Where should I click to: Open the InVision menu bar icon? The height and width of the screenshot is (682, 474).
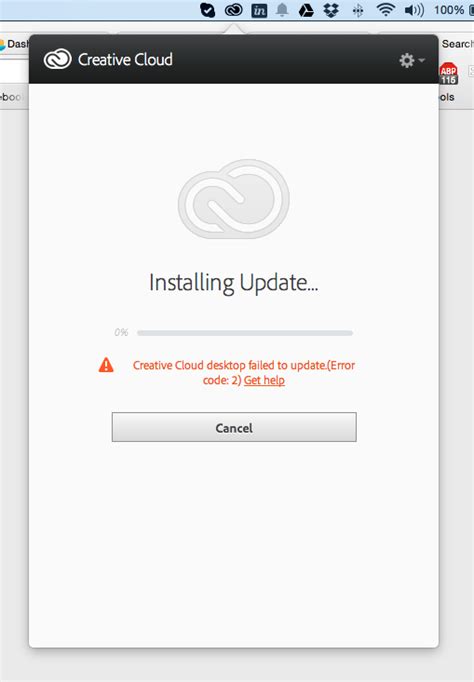[x=259, y=10]
